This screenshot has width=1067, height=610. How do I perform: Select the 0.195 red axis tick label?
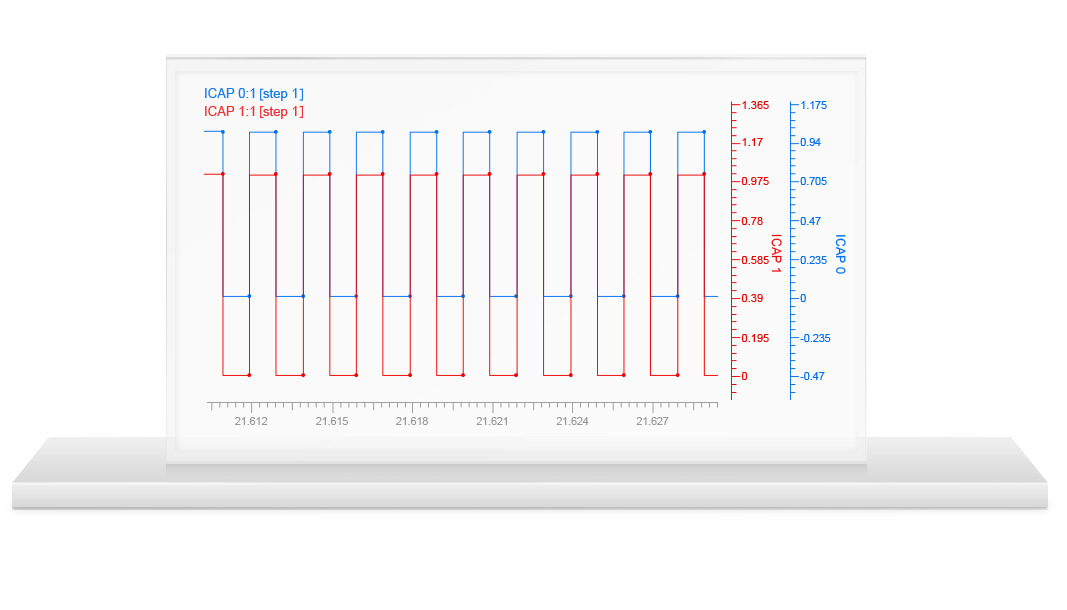point(755,338)
